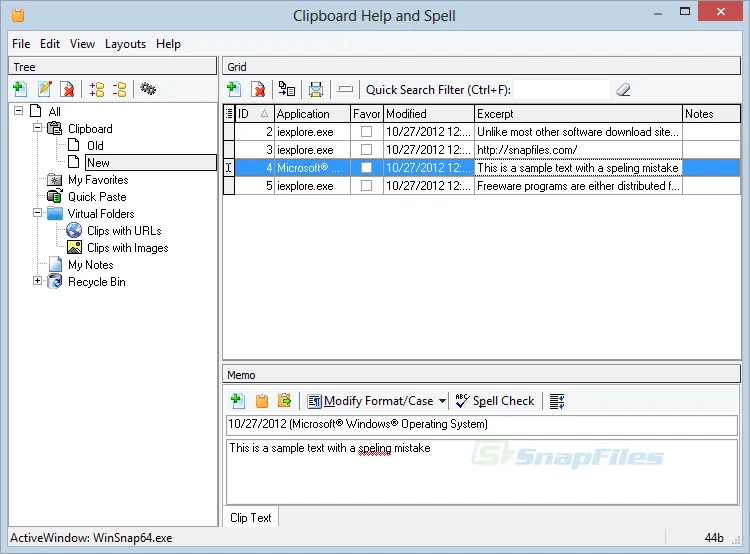
Task: Toggle Favorite checkbox for selected clip ID 4
Action: coord(366,167)
